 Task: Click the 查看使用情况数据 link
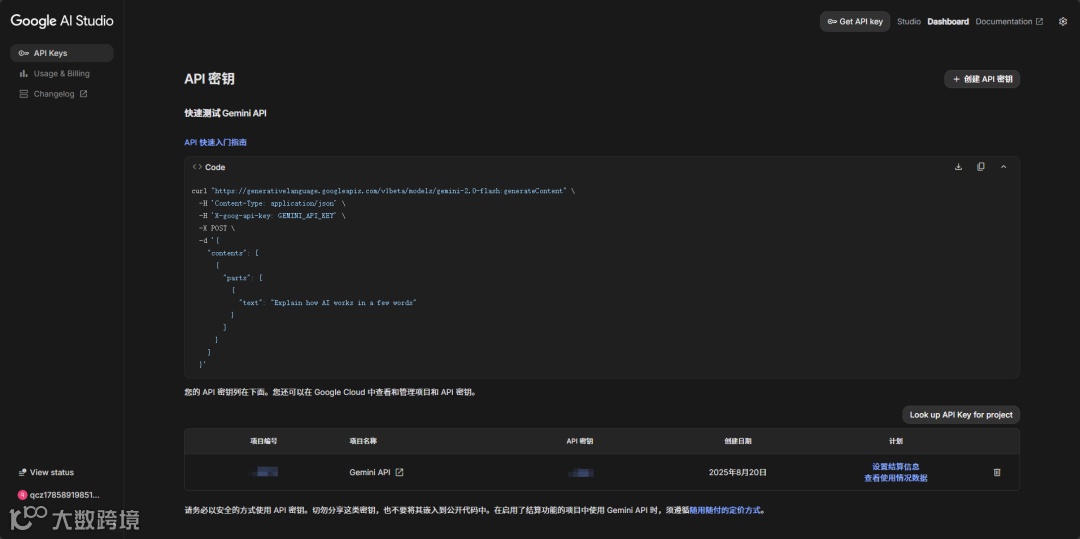(895, 478)
